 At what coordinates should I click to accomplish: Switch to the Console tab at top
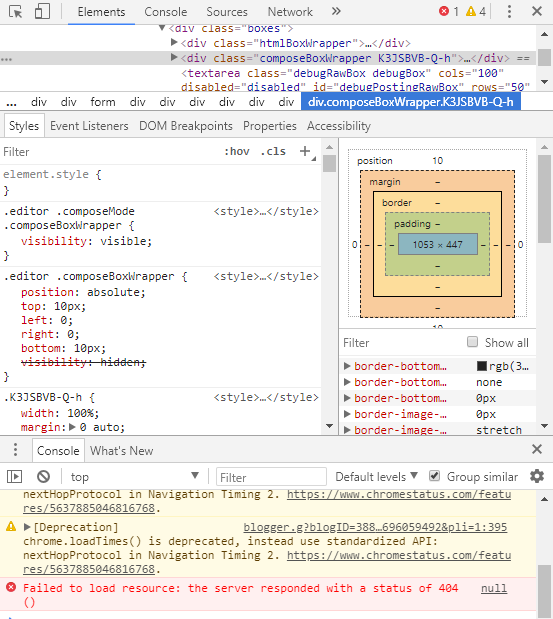tap(166, 12)
